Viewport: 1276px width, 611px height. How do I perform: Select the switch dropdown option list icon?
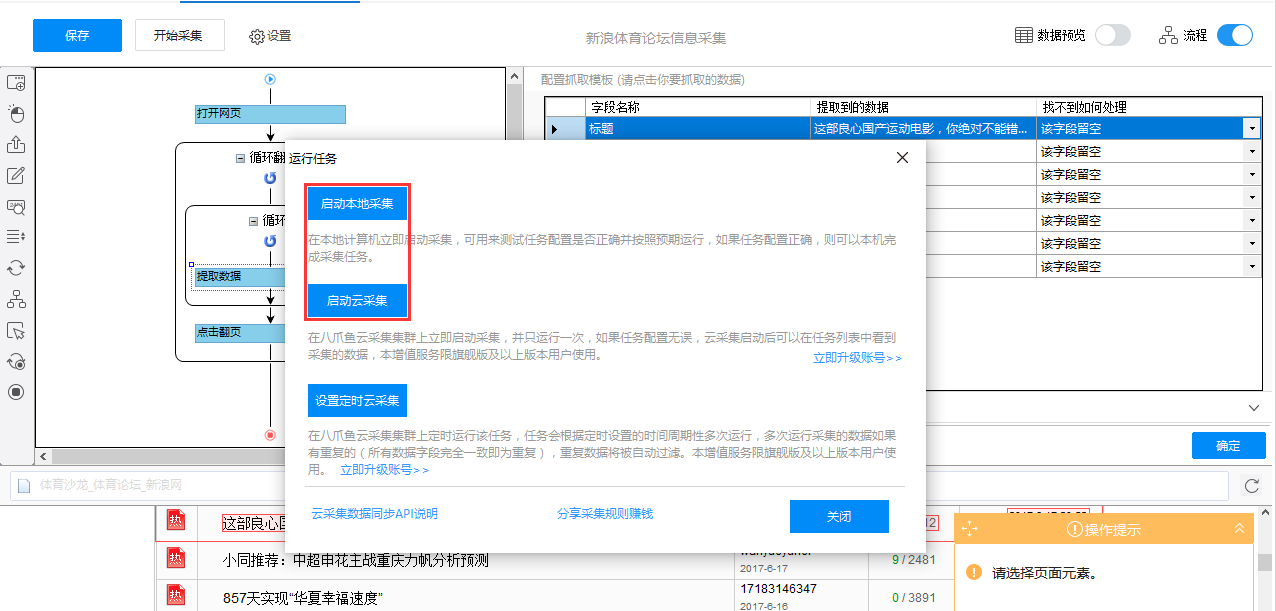16,237
